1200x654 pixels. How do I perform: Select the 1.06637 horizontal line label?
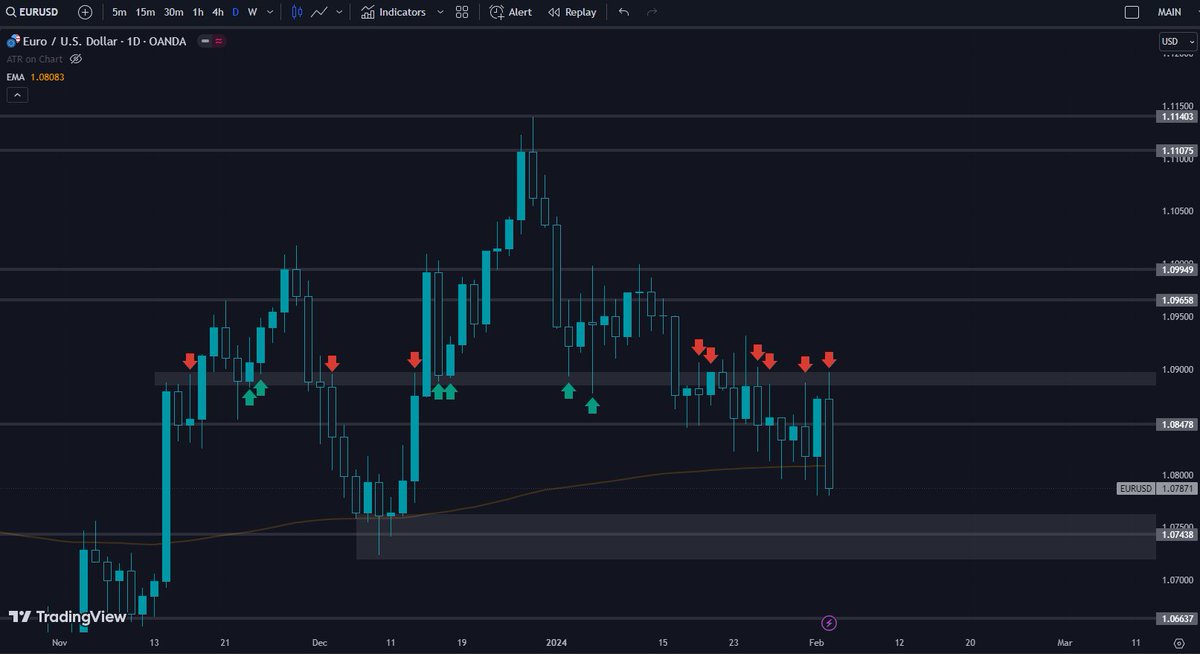tap(1176, 618)
